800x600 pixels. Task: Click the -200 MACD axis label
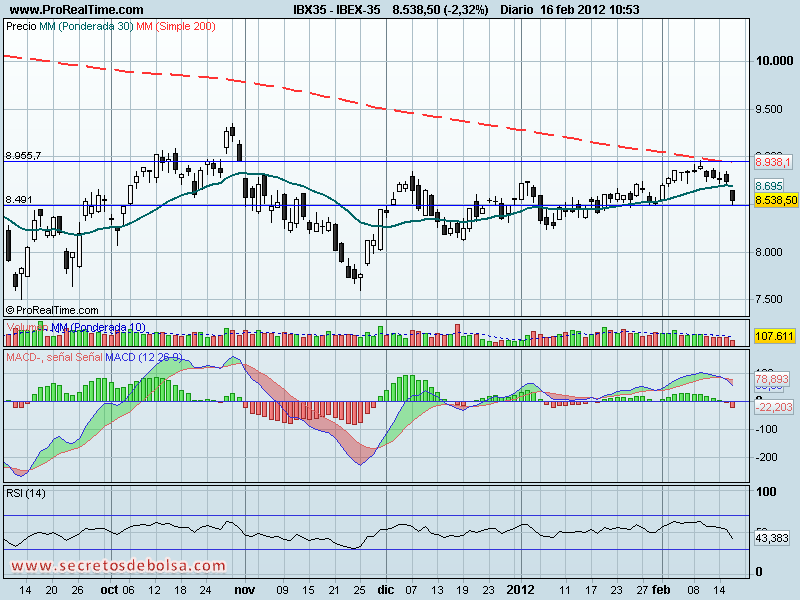tap(766, 457)
